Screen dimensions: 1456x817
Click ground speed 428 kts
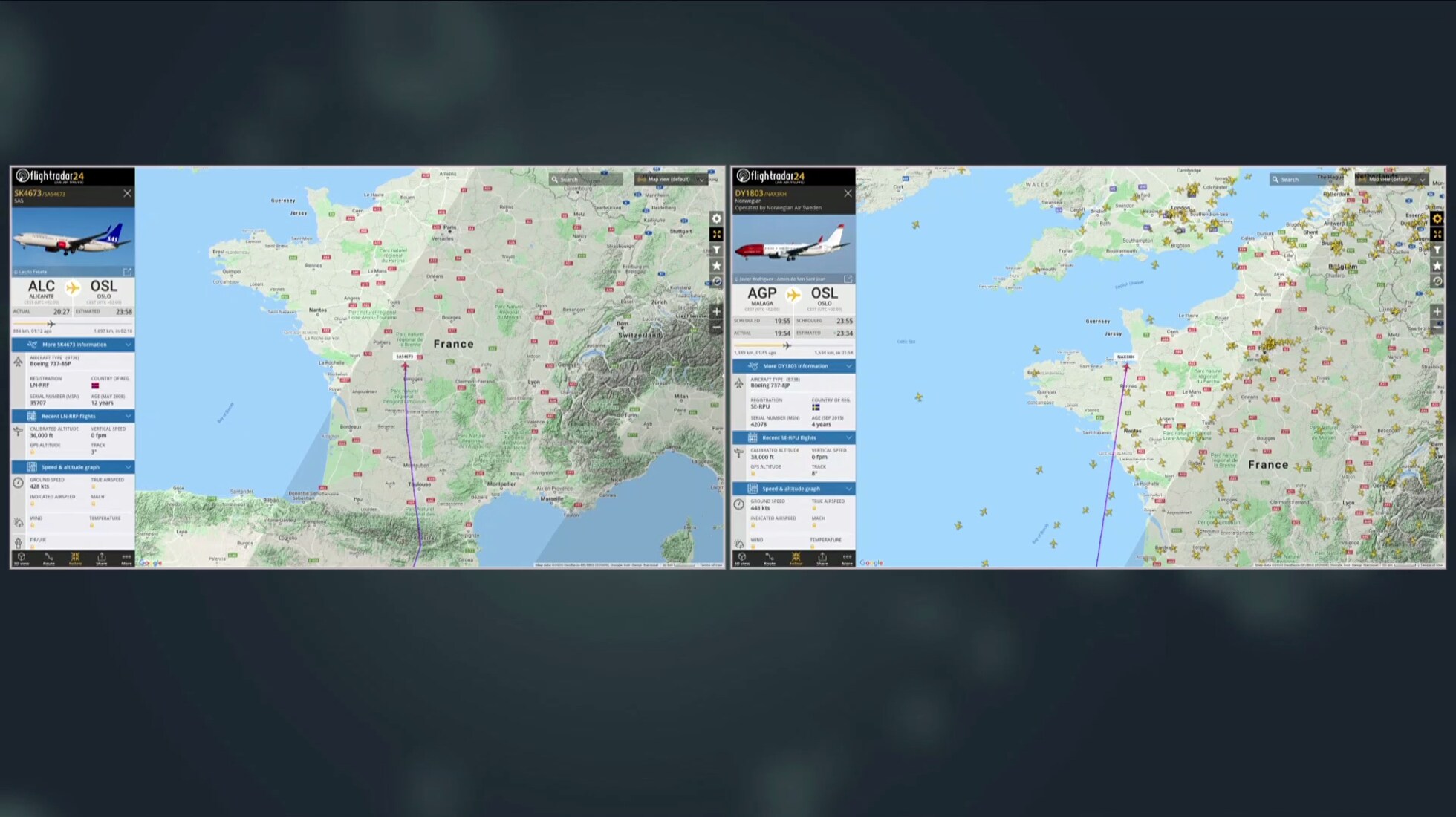click(39, 486)
